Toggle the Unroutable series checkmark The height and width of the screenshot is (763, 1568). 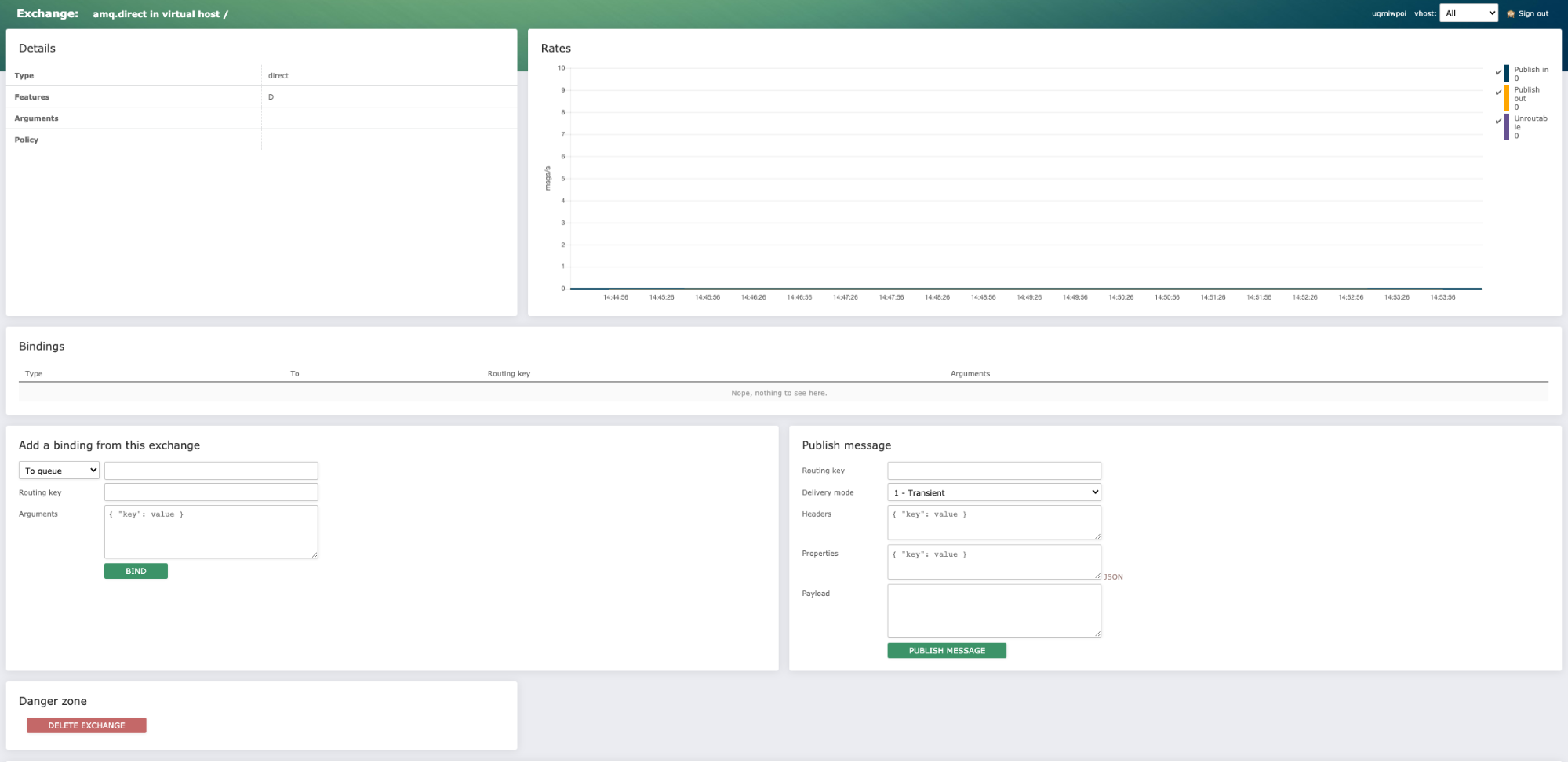tap(1498, 121)
